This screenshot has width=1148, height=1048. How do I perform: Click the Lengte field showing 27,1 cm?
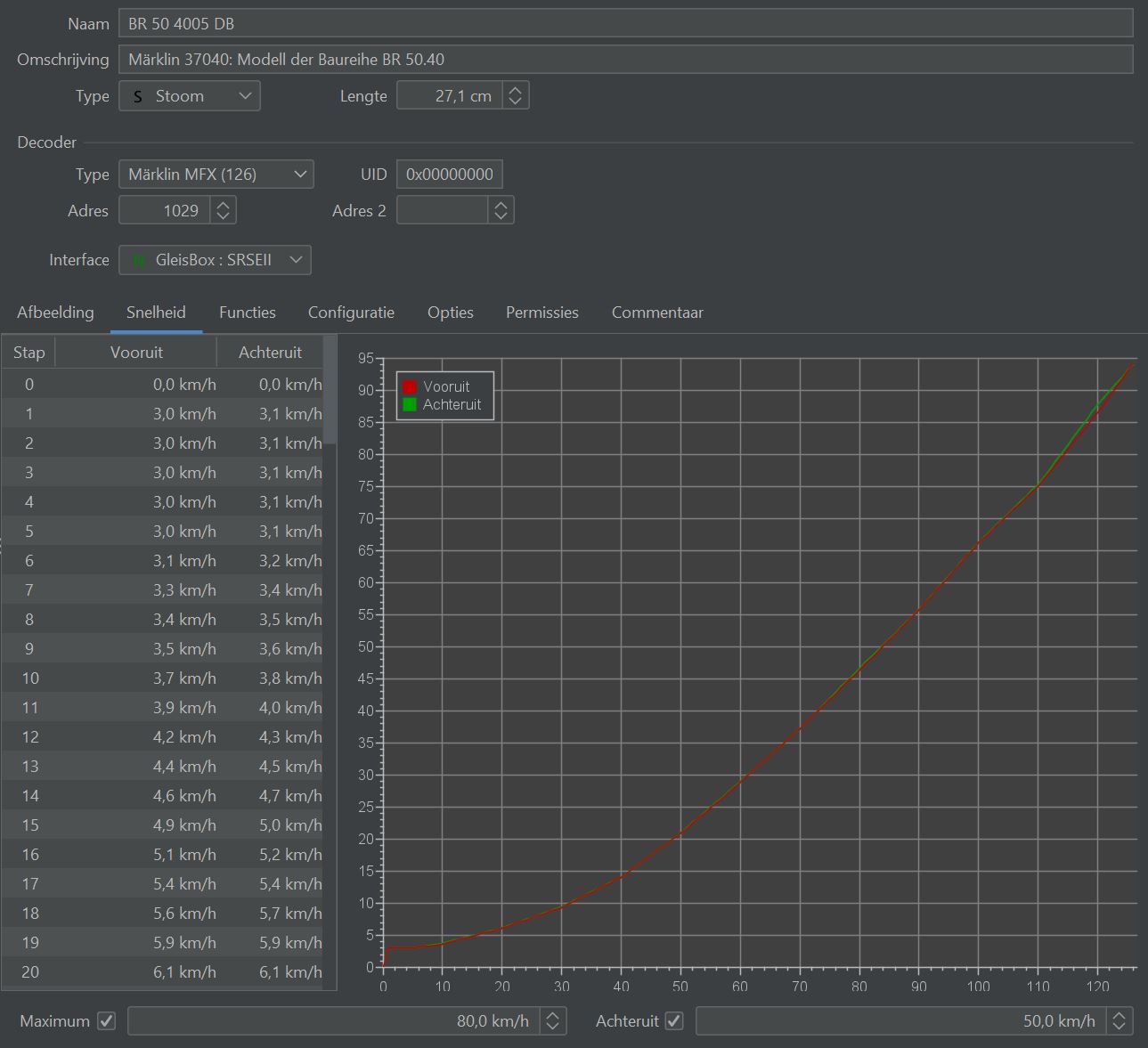[x=450, y=96]
